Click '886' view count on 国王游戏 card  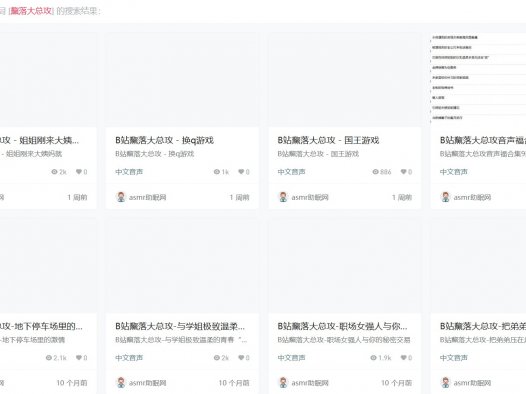tap(386, 172)
